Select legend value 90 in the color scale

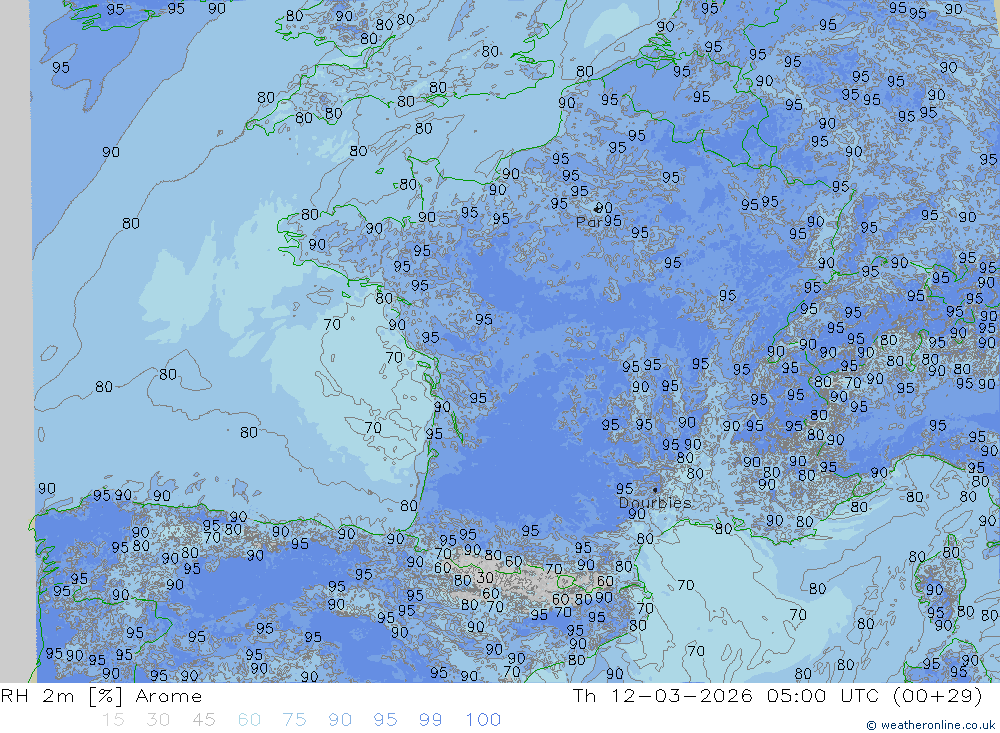pyautogui.click(x=340, y=720)
